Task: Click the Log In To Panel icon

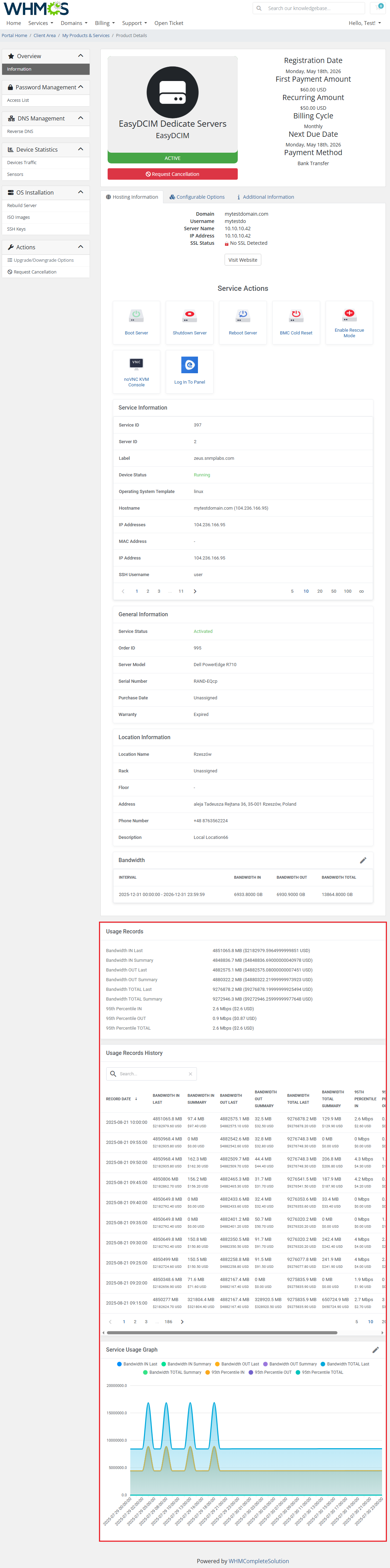Action: [190, 365]
